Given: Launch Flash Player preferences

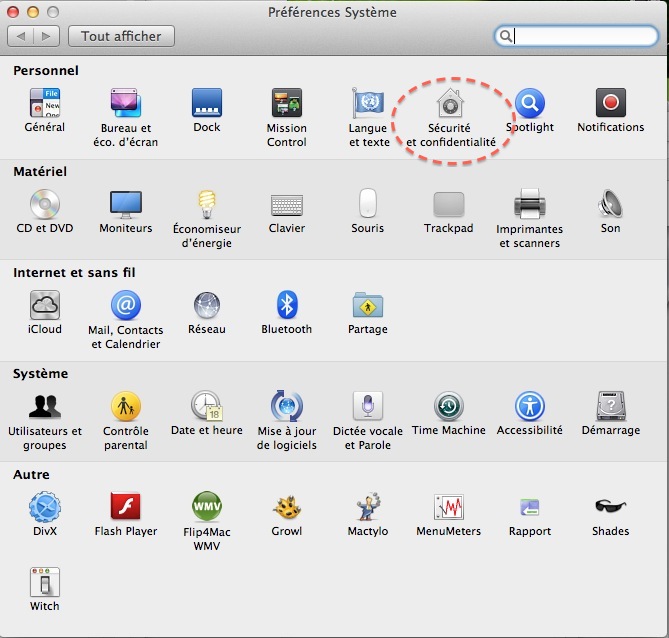Looking at the screenshot, I should pos(126,507).
